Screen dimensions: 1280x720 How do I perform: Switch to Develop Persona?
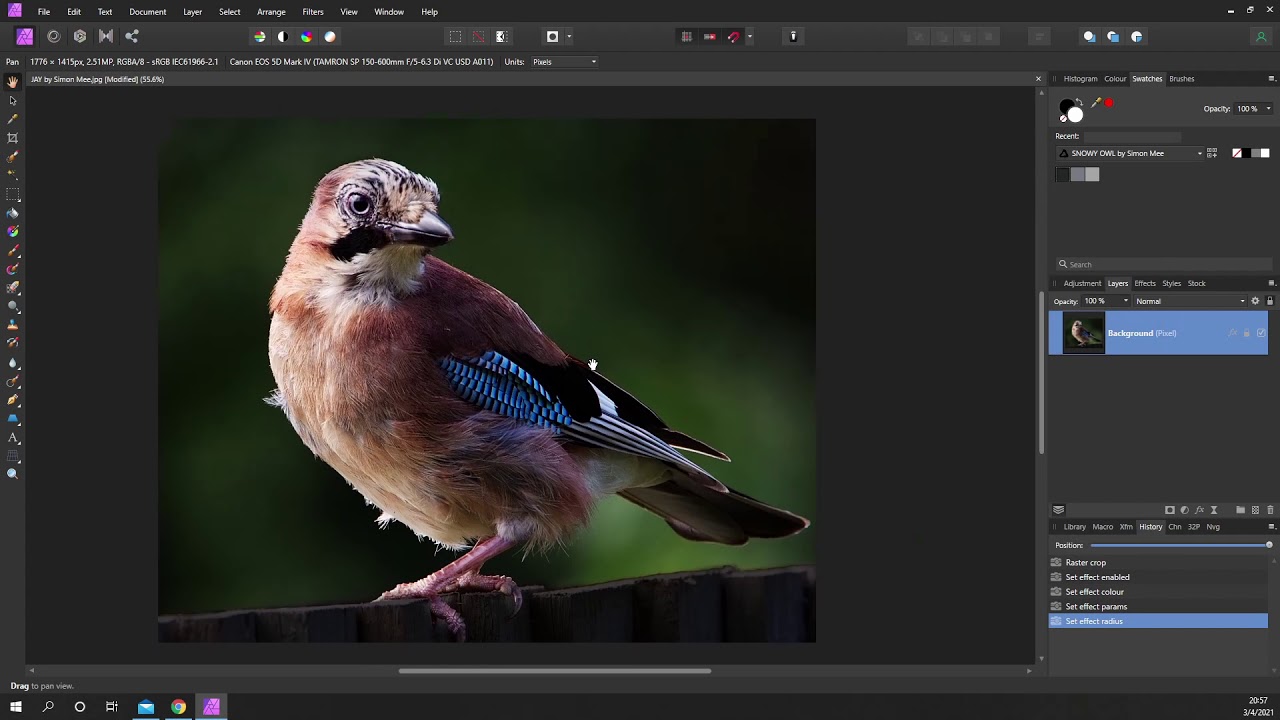pos(80,36)
